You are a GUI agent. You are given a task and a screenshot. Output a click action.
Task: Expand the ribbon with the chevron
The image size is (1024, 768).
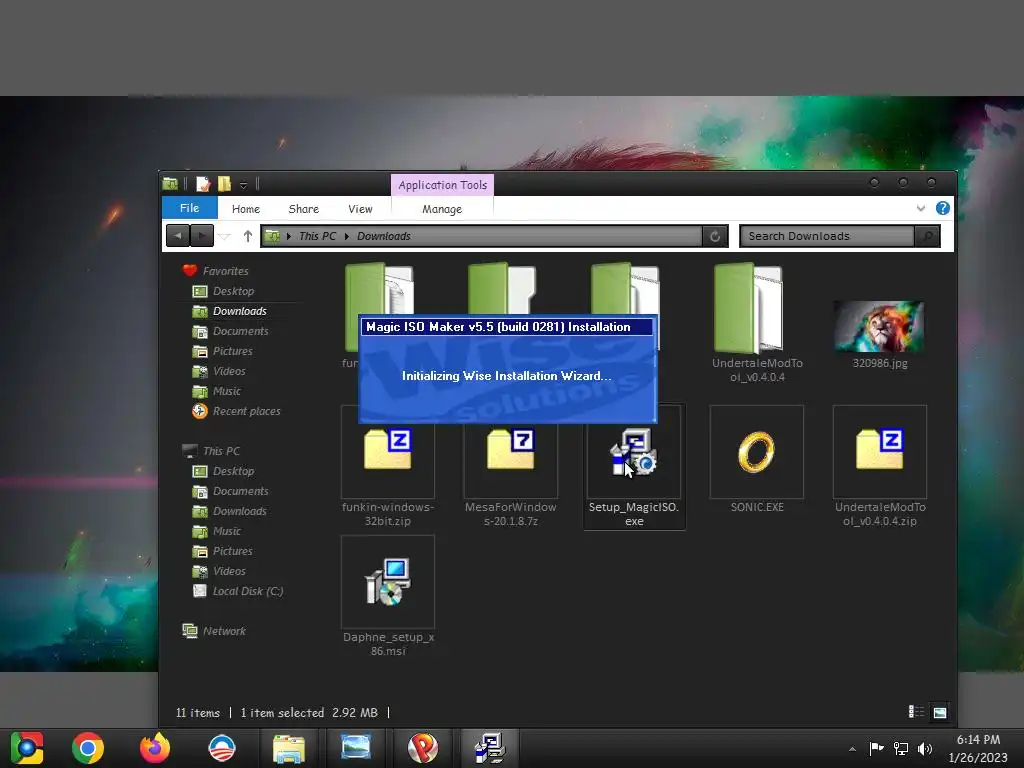click(x=921, y=209)
